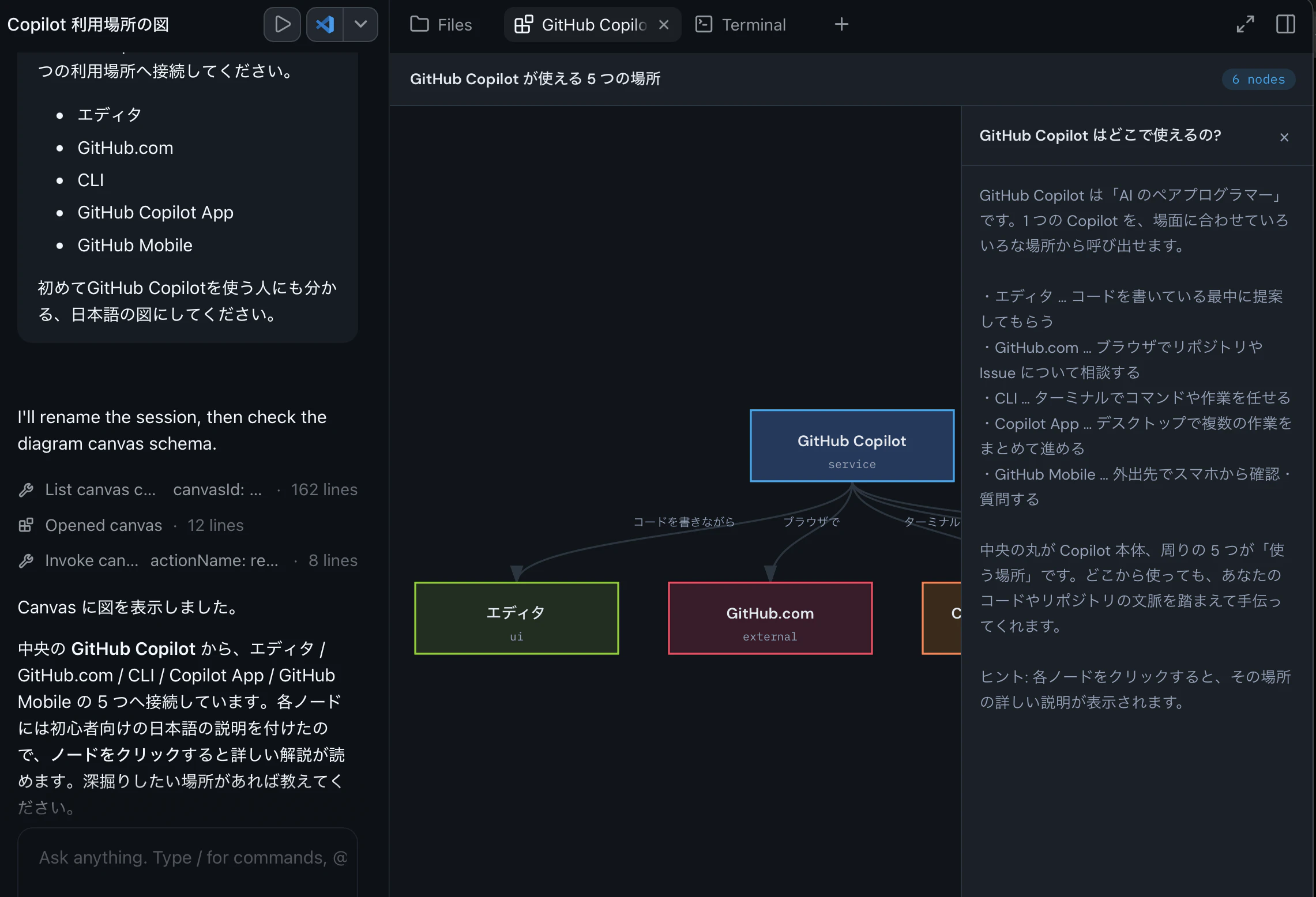Click the GitHub Mobile list item
Viewport: 1316px width, 897px height.
[x=135, y=246]
